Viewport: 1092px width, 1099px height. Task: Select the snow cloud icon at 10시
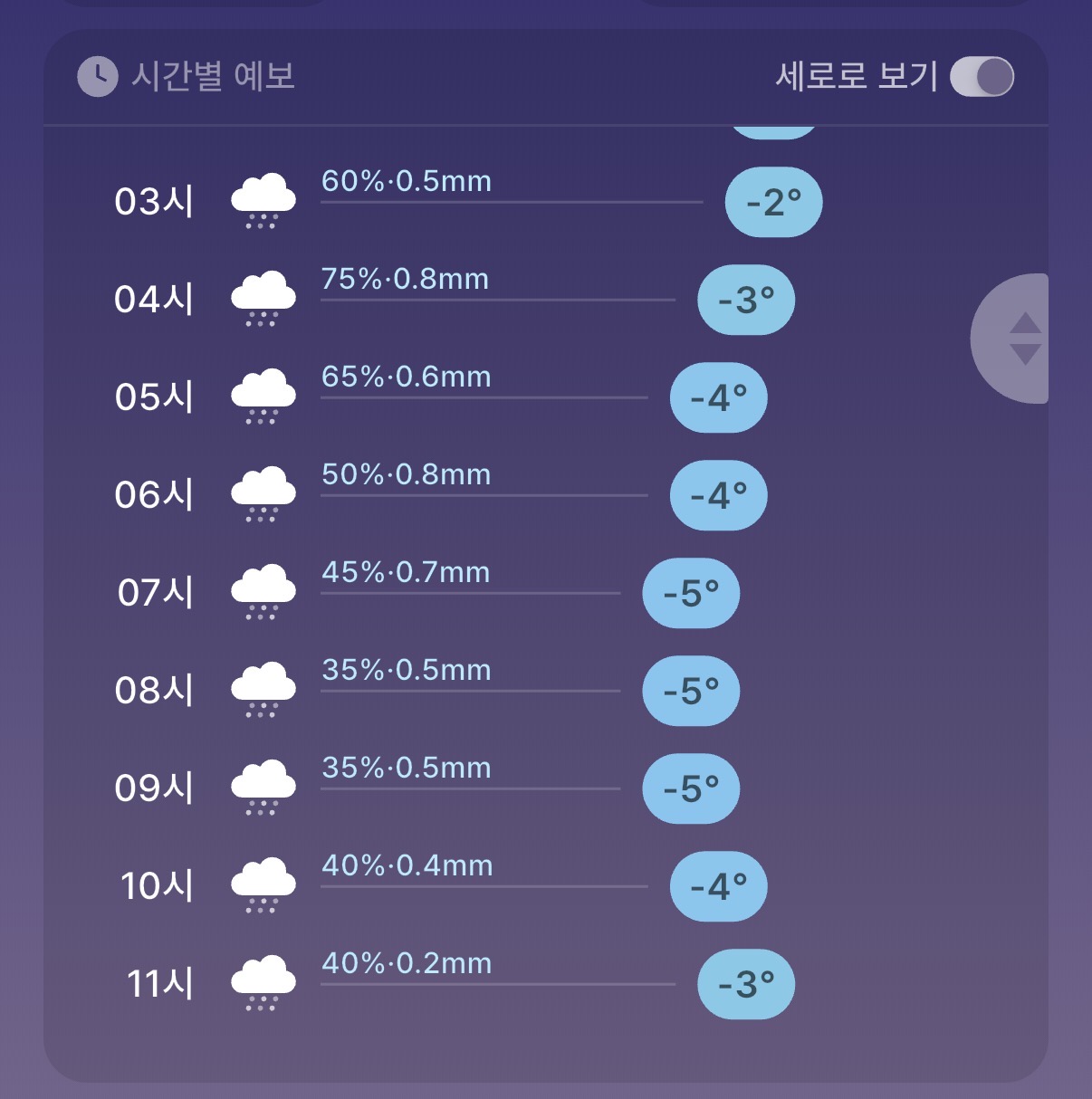(263, 885)
